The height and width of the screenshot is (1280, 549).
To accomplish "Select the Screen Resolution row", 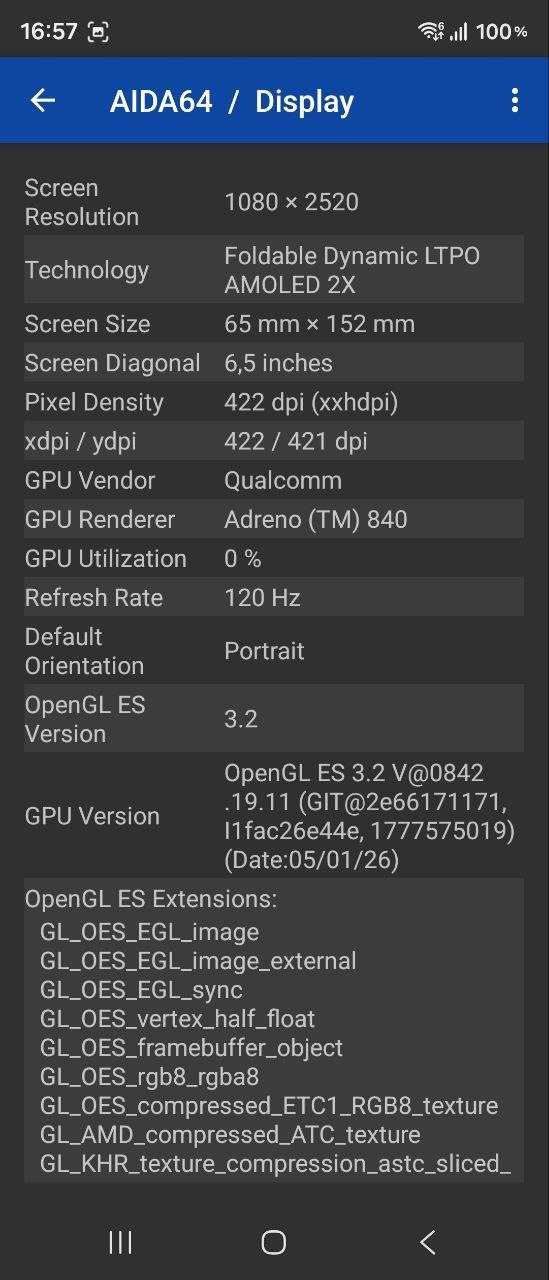I will pos(274,202).
